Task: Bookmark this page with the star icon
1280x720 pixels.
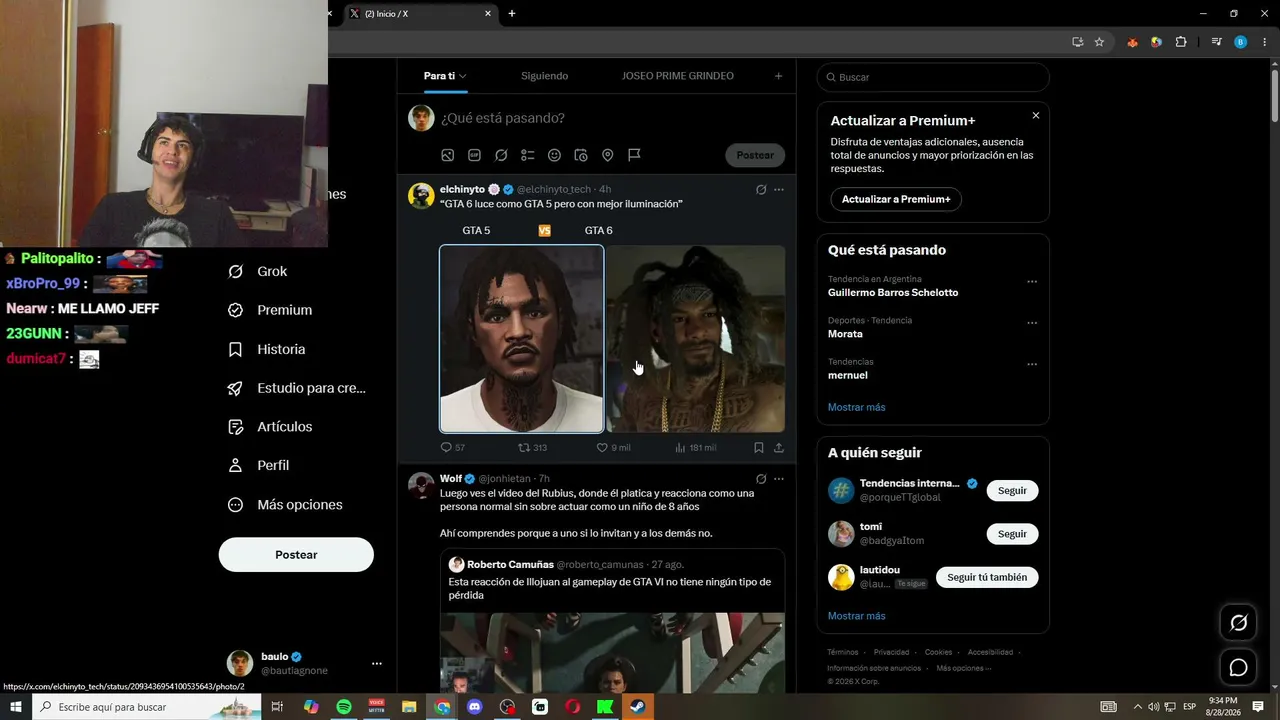Action: coord(1099,42)
